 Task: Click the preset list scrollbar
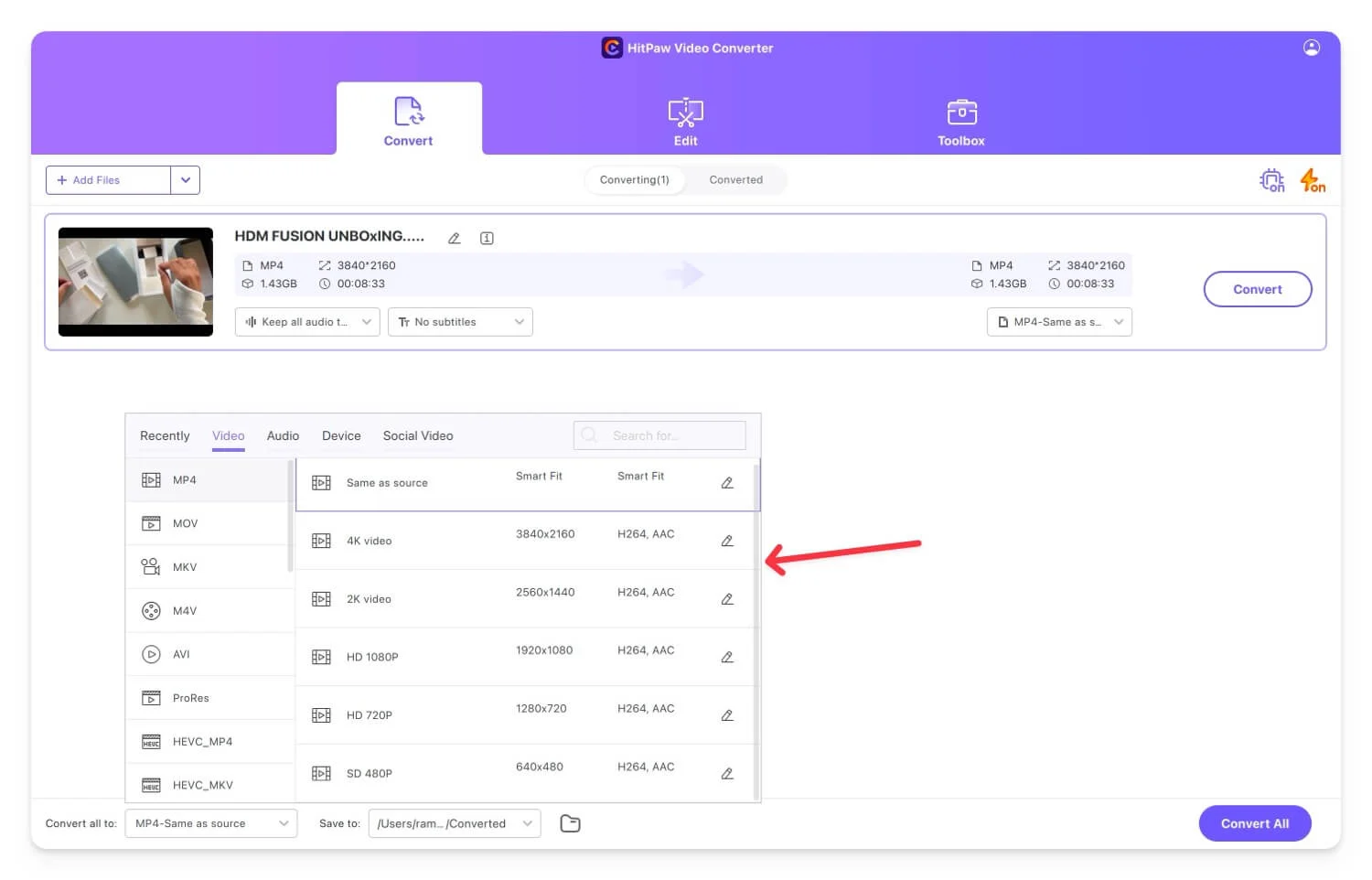click(x=756, y=631)
